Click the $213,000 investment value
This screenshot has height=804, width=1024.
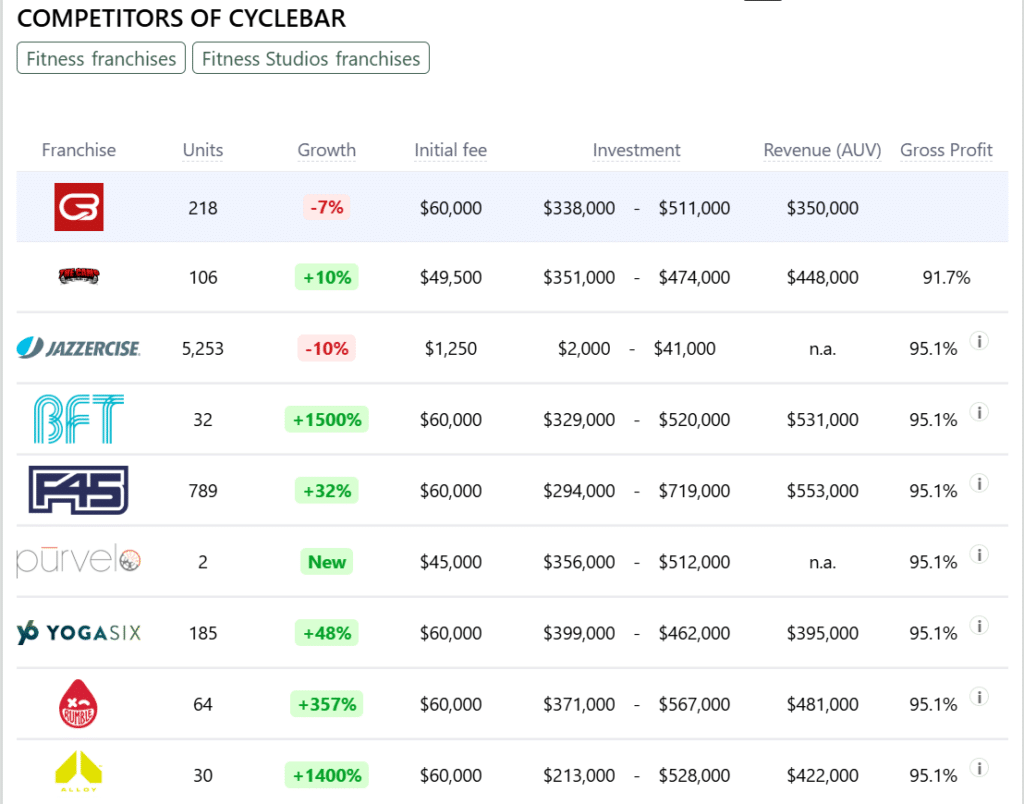579,775
